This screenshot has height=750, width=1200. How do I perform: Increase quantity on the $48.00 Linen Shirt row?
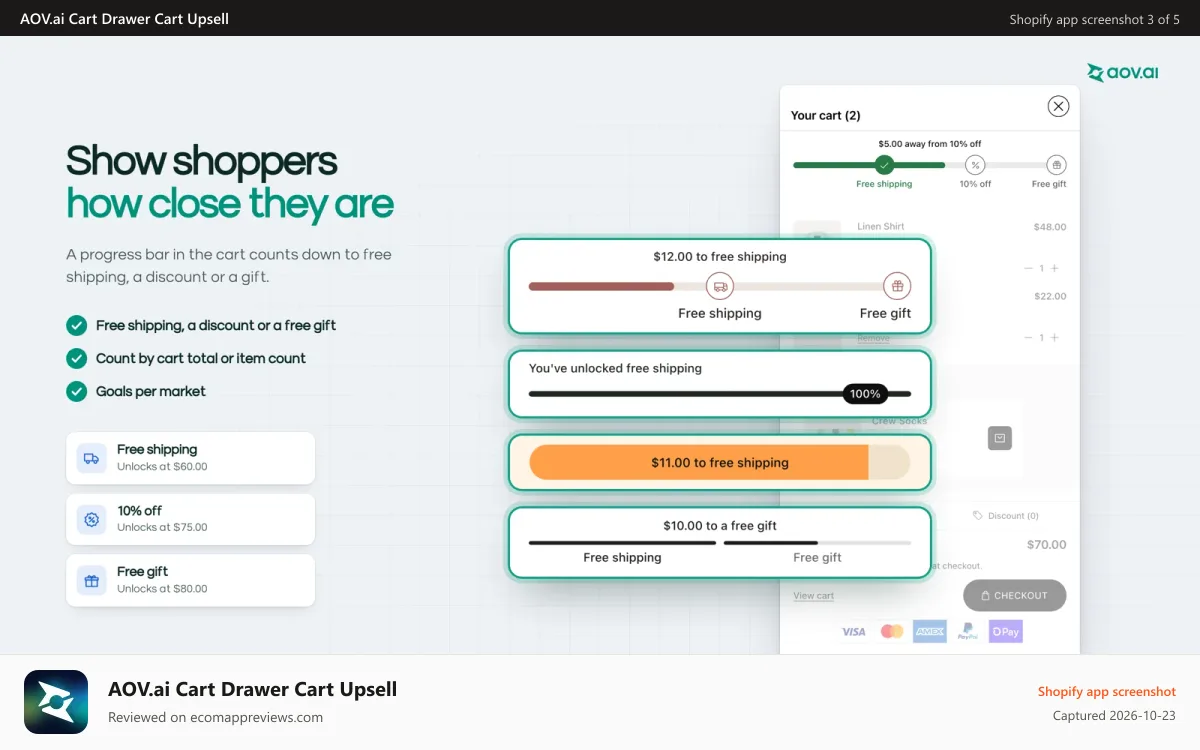(1054, 268)
